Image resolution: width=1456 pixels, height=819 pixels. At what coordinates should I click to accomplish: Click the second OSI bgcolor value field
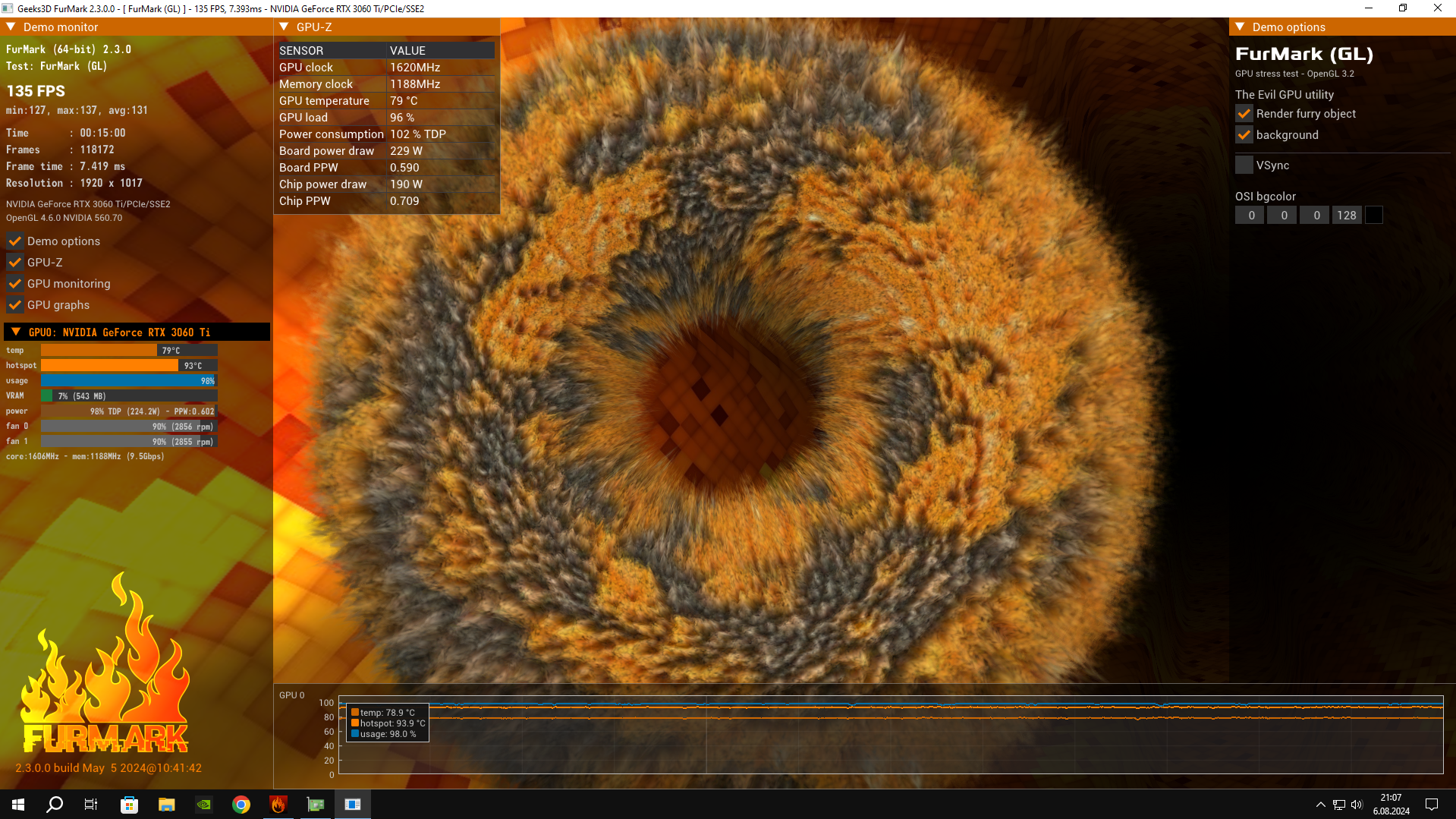1283,216
